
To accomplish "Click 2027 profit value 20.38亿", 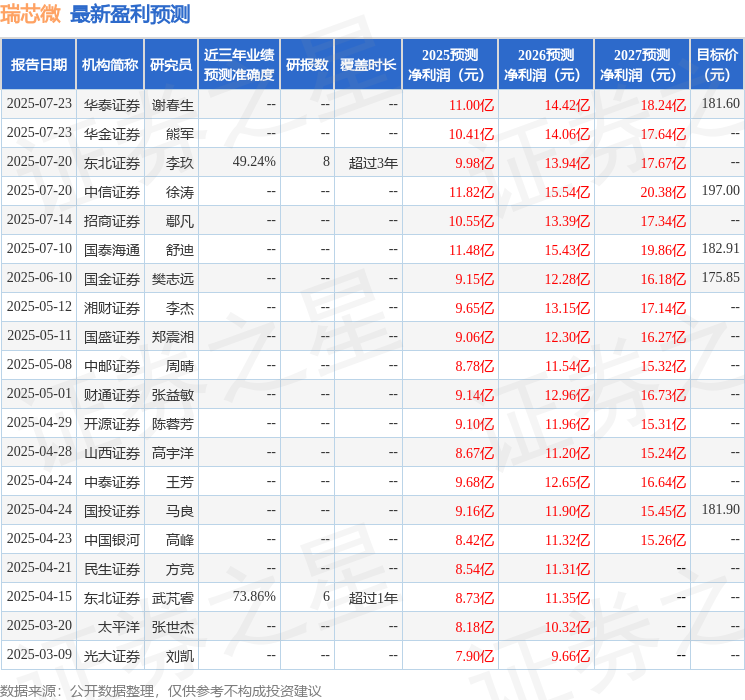I will [663, 192].
